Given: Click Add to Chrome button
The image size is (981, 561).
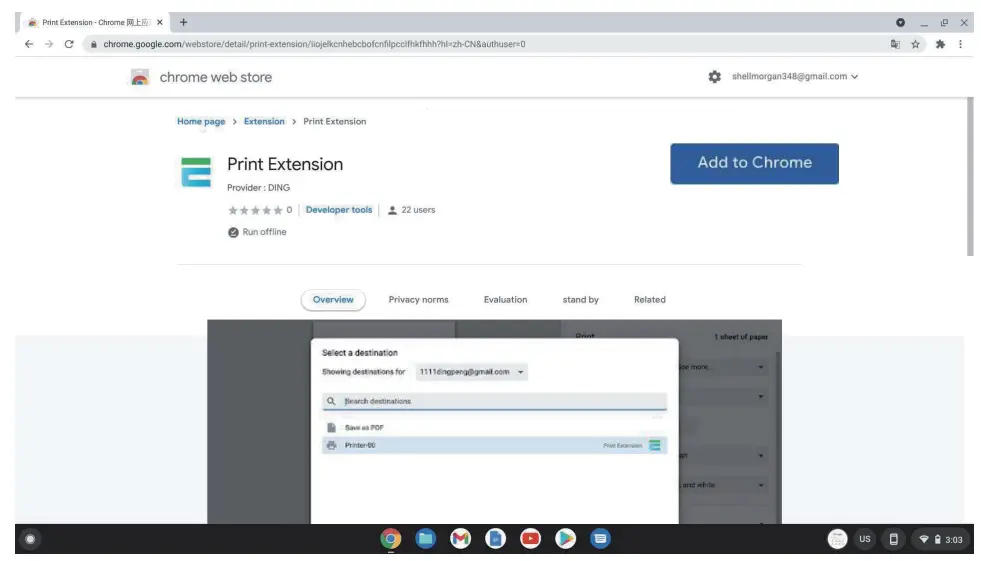Looking at the screenshot, I should pos(755,163).
